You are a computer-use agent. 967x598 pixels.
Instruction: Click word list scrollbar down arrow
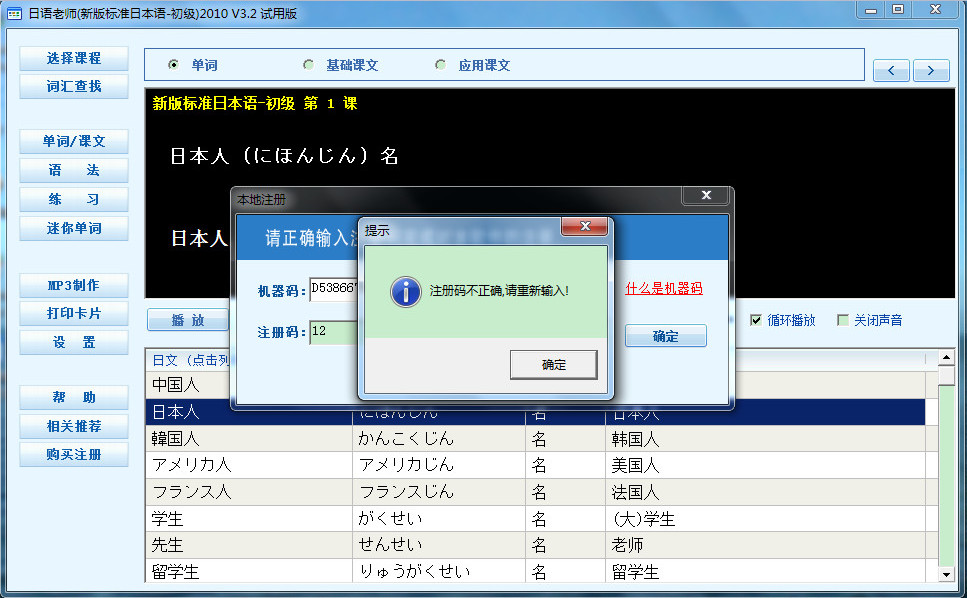tap(947, 575)
